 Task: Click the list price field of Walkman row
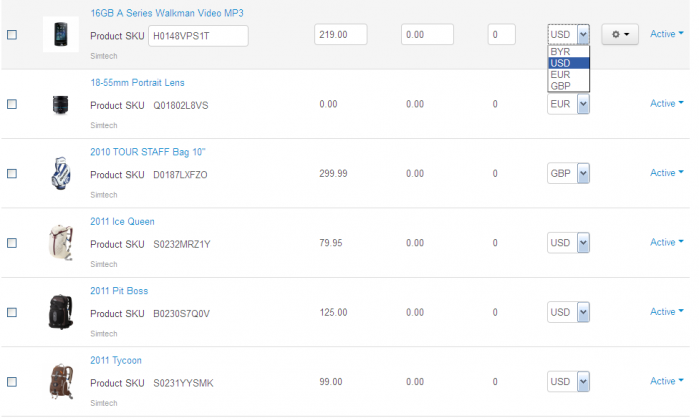(x=427, y=34)
